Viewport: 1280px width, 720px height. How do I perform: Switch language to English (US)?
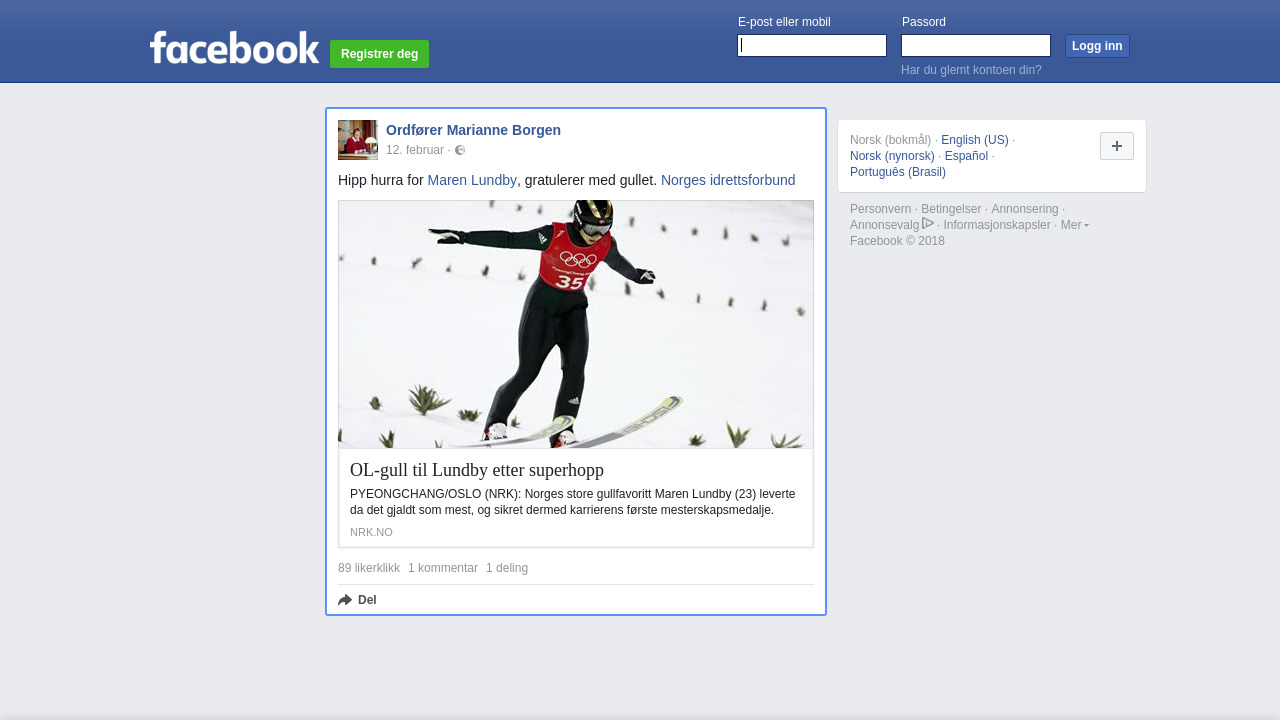coord(975,140)
